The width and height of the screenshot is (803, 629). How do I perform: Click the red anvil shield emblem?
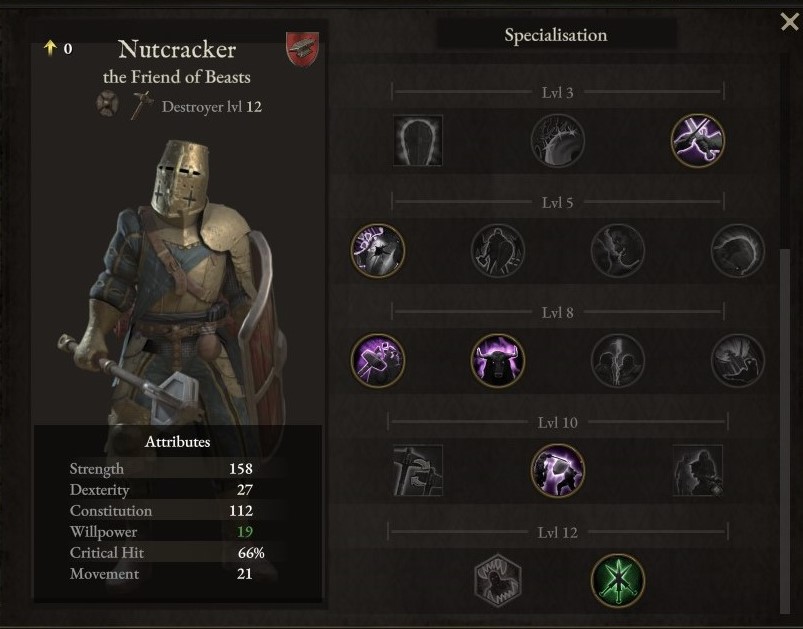point(302,49)
